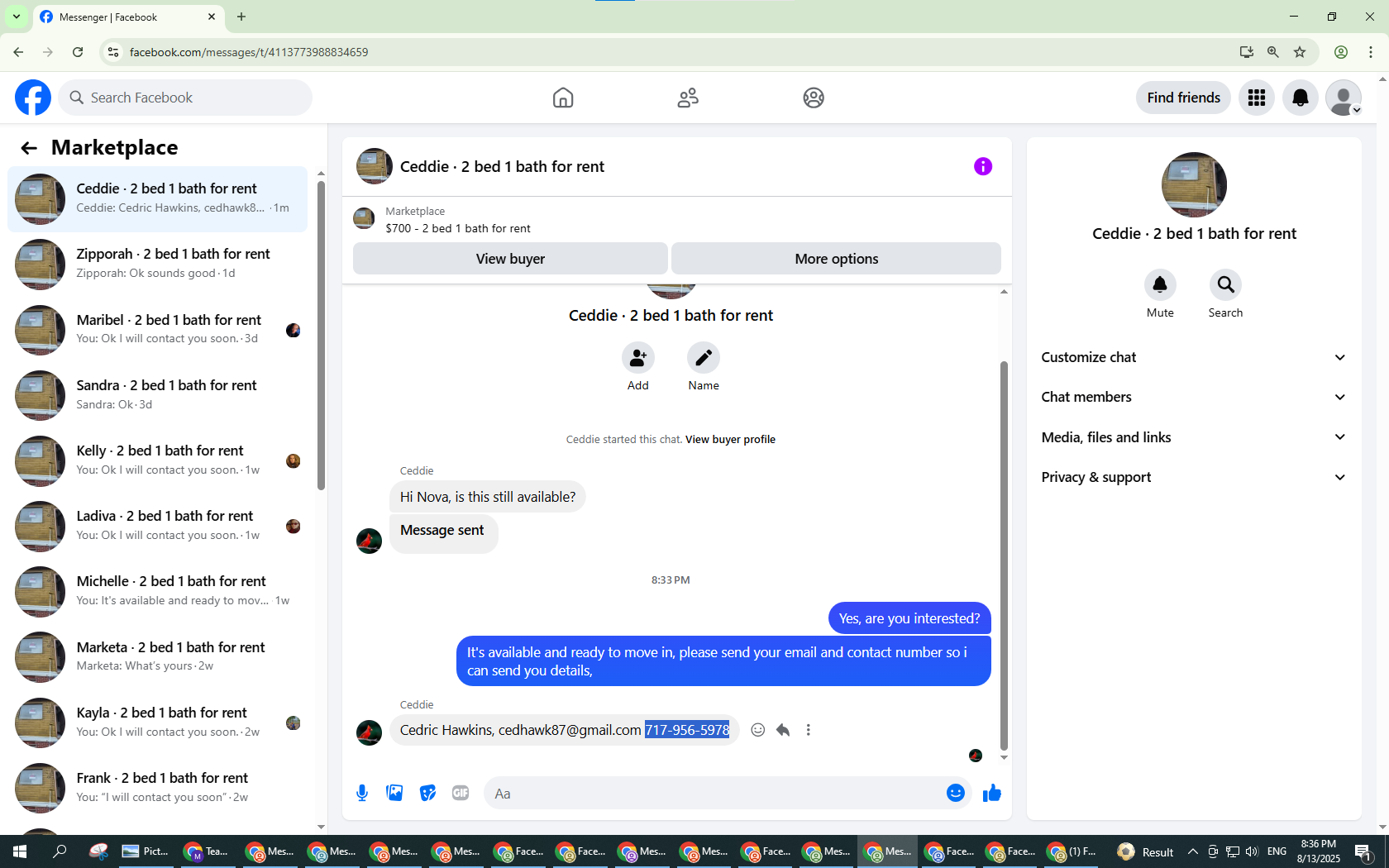Open the emoji picker in message box
This screenshot has width=1389, height=868.
point(956,794)
